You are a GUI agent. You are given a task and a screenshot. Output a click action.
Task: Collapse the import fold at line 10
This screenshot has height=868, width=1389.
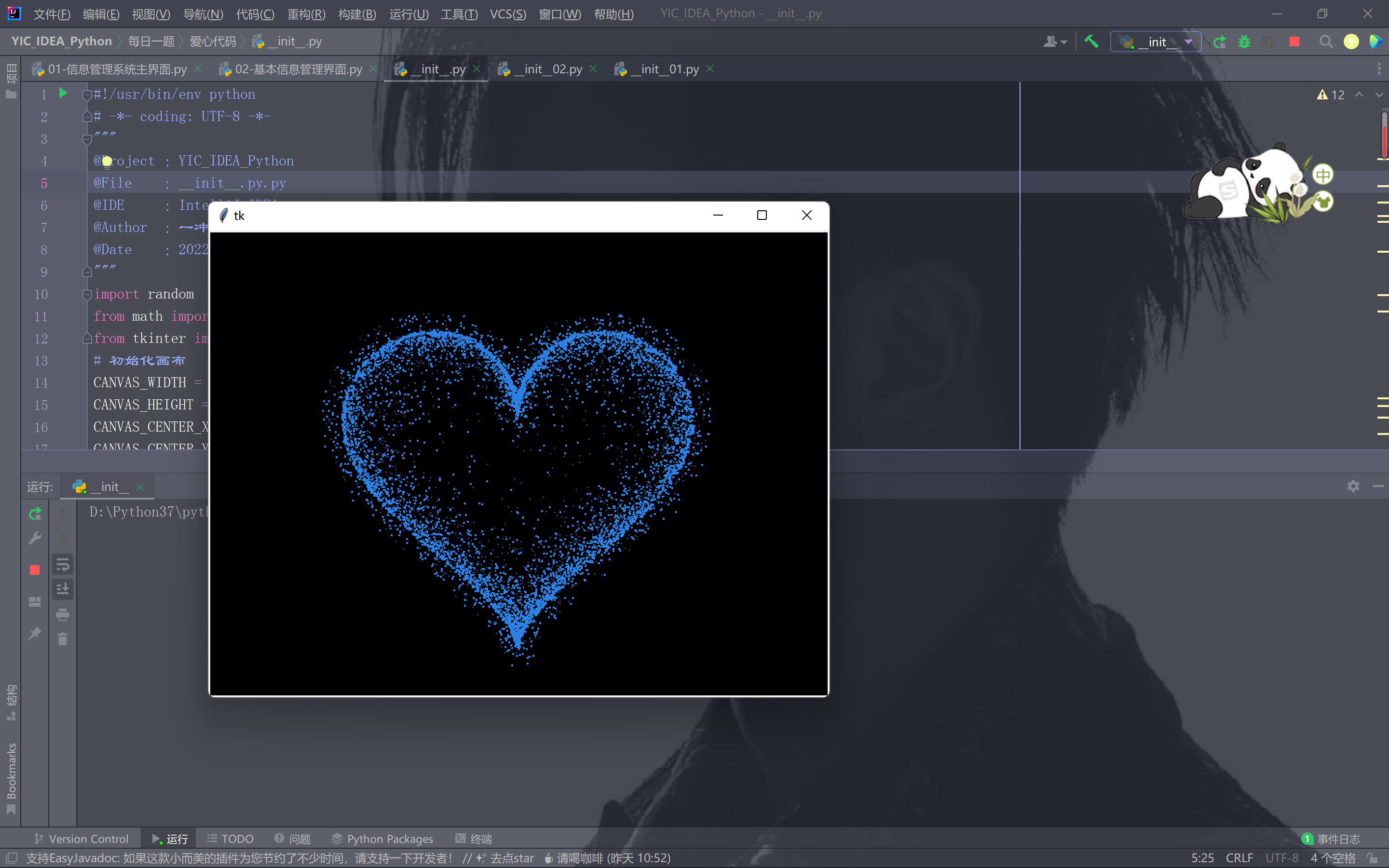pyautogui.click(x=87, y=295)
